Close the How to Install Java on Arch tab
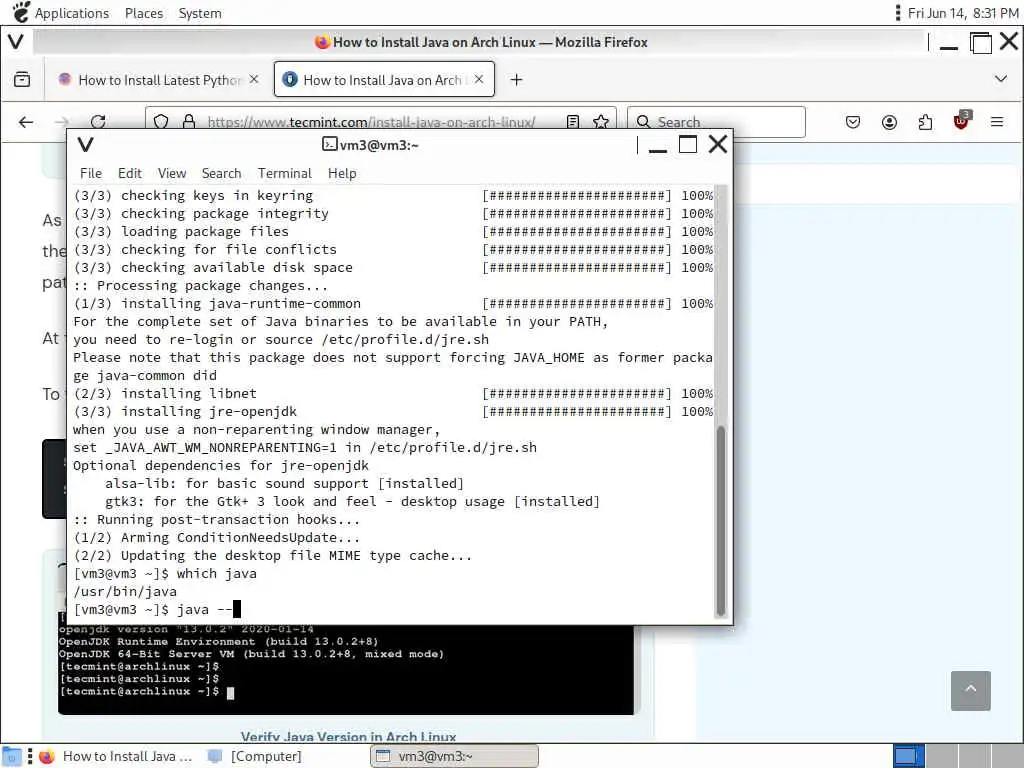 pyautogui.click(x=479, y=79)
